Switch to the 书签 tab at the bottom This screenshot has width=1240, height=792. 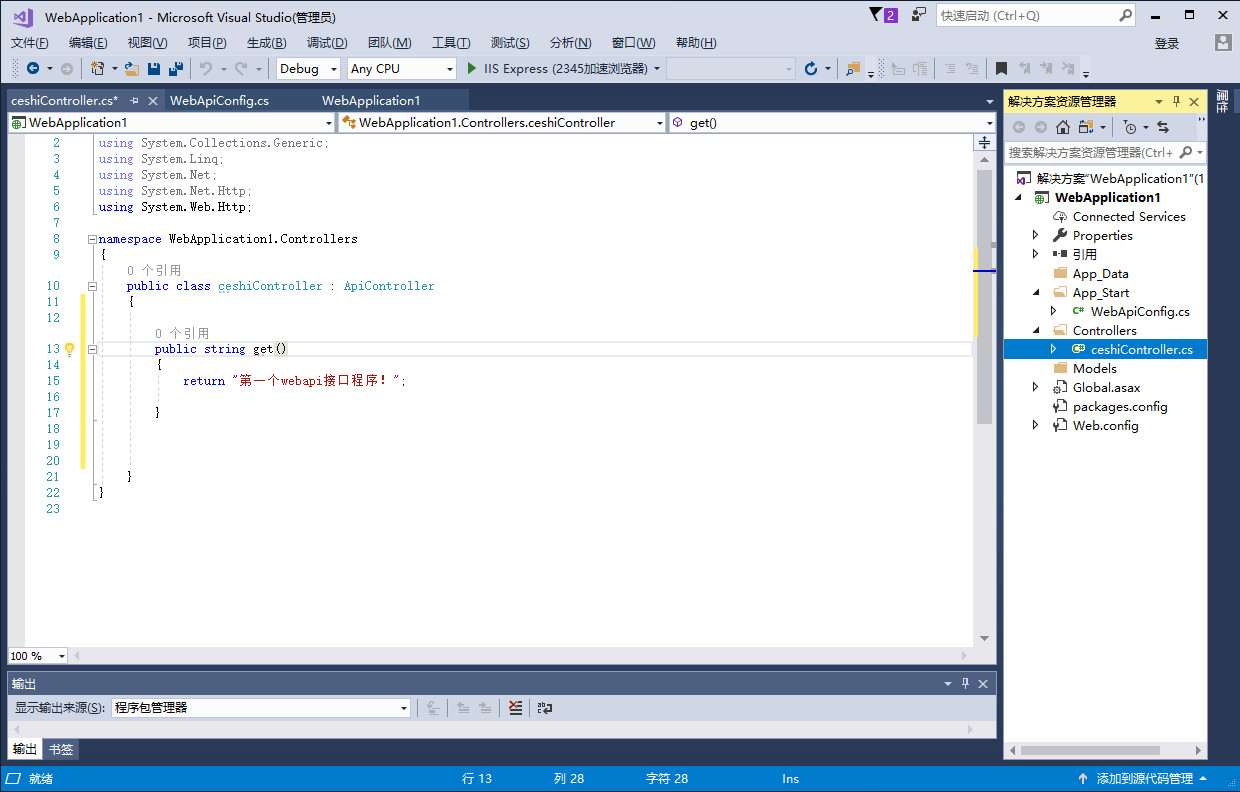61,750
